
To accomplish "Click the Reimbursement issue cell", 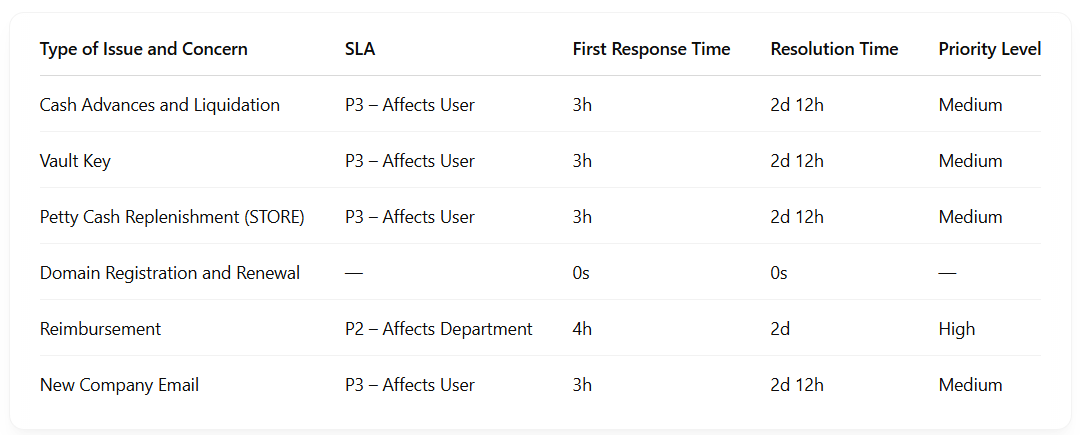I will click(x=100, y=329).
